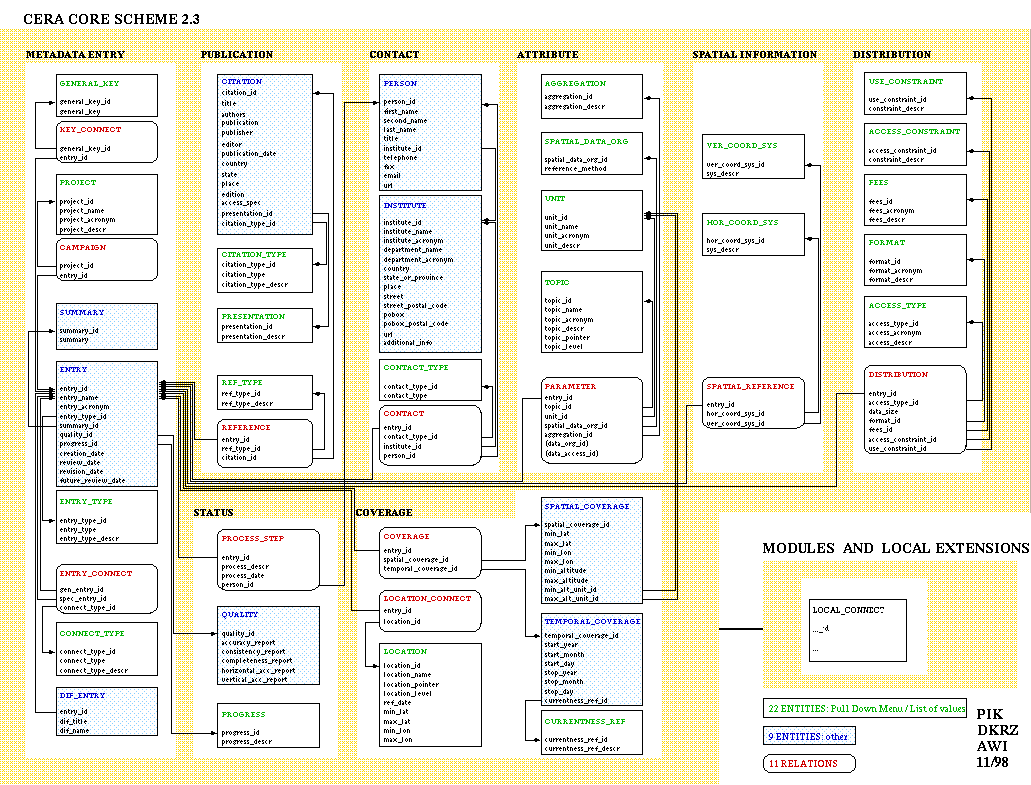Select the TEMPORAL_COVERAGE entity box
Viewport: 1031px width, 785px height.
pyautogui.click(x=591, y=660)
